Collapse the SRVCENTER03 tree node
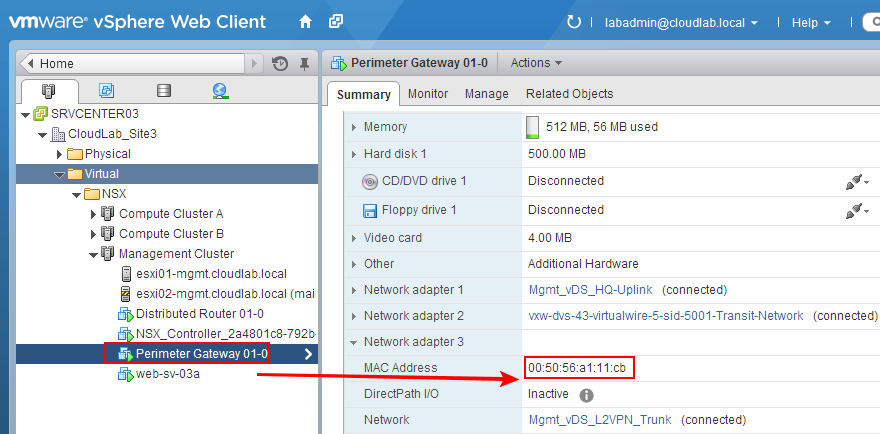 click(x=25, y=115)
